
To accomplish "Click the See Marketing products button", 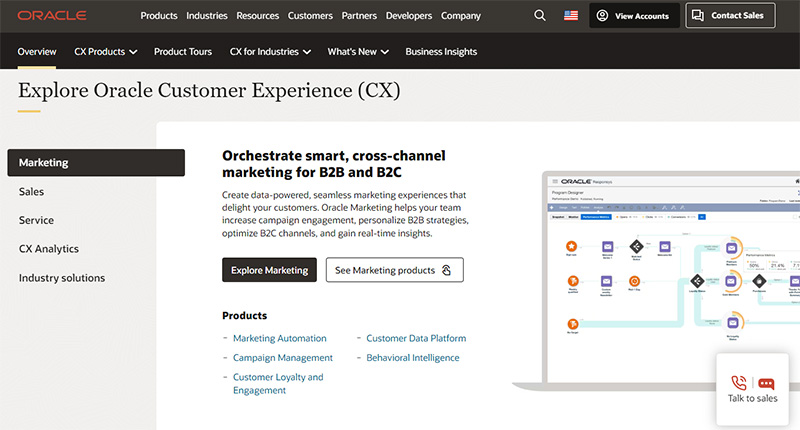I will [x=394, y=270].
